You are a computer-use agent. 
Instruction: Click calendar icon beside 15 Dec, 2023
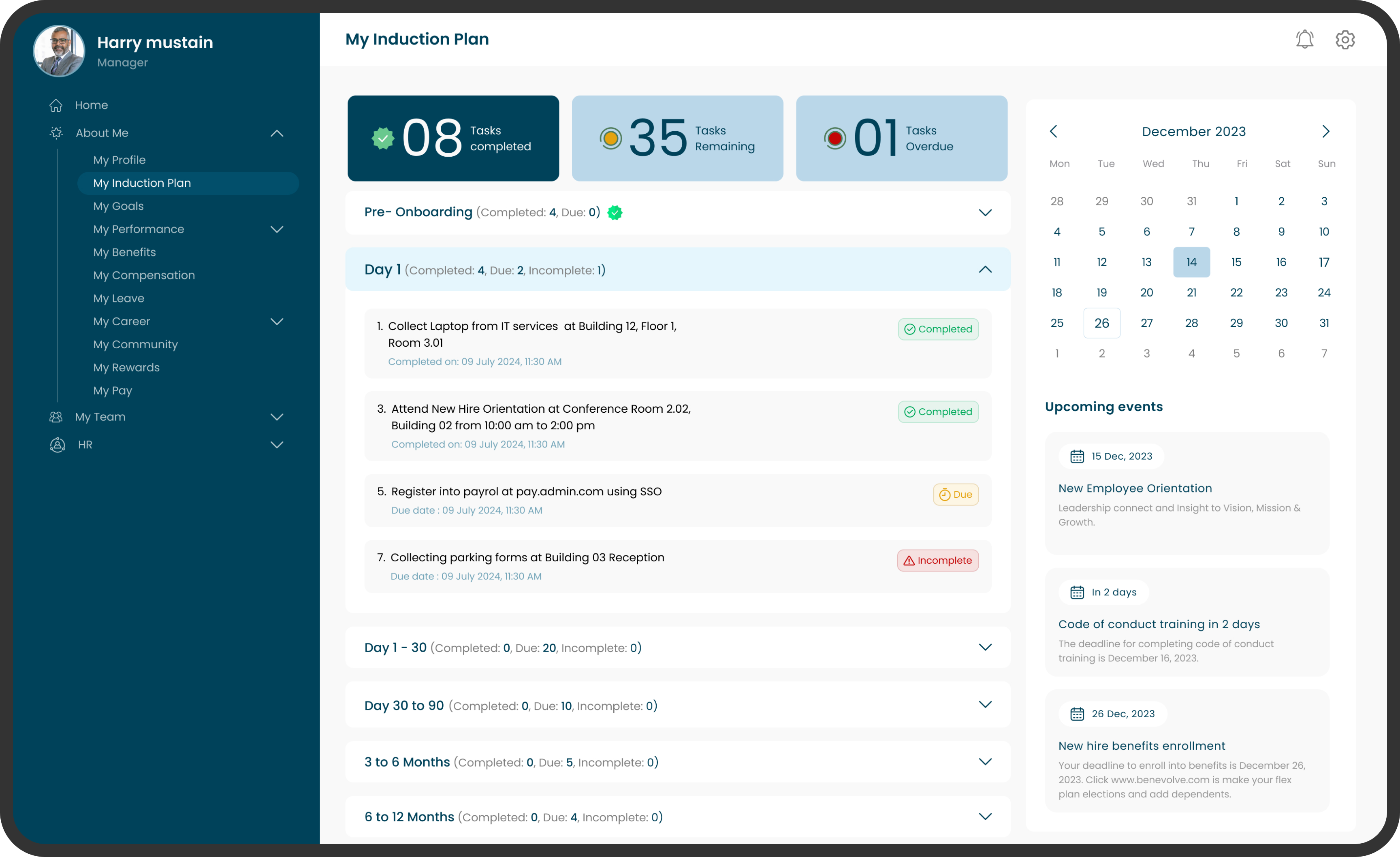tap(1077, 456)
